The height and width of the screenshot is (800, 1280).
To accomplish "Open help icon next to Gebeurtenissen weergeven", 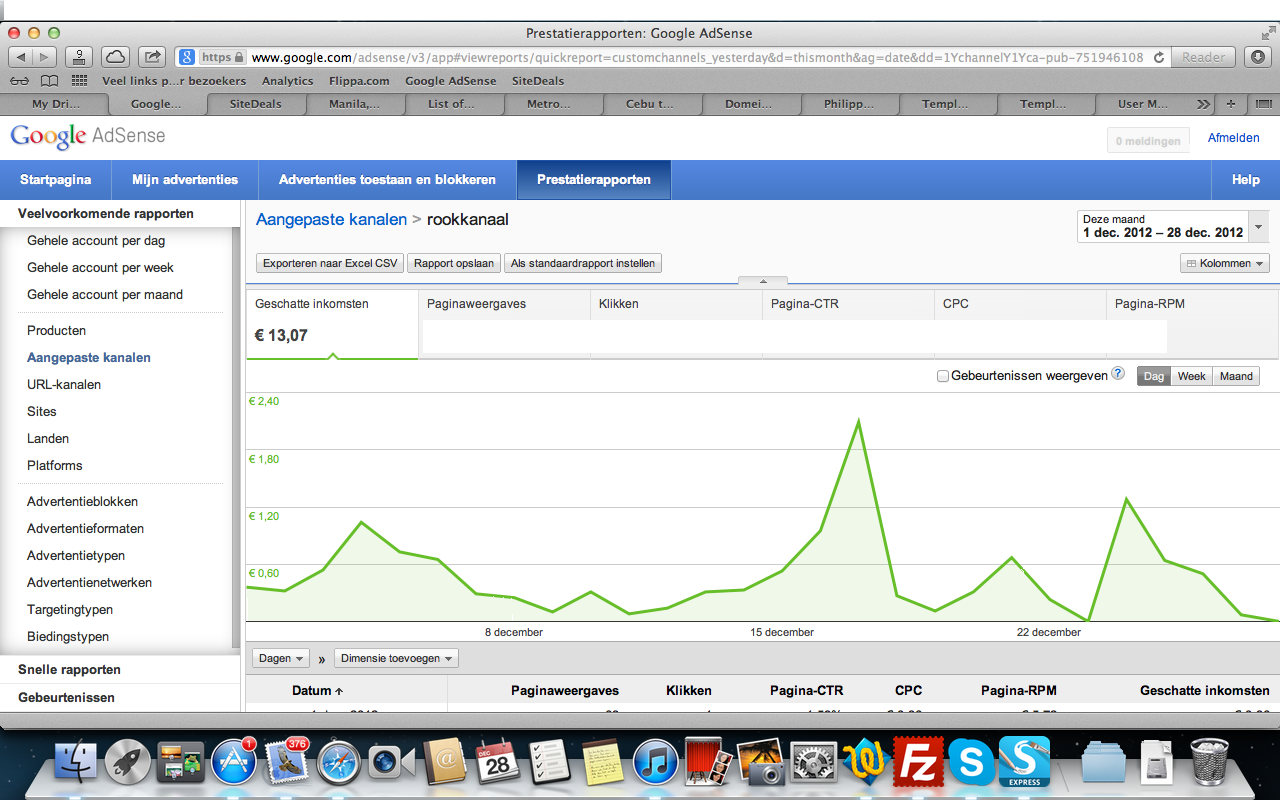I will click(x=1118, y=374).
